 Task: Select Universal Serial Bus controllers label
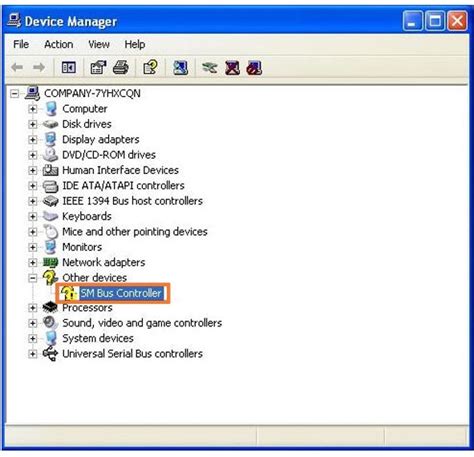click(x=133, y=354)
